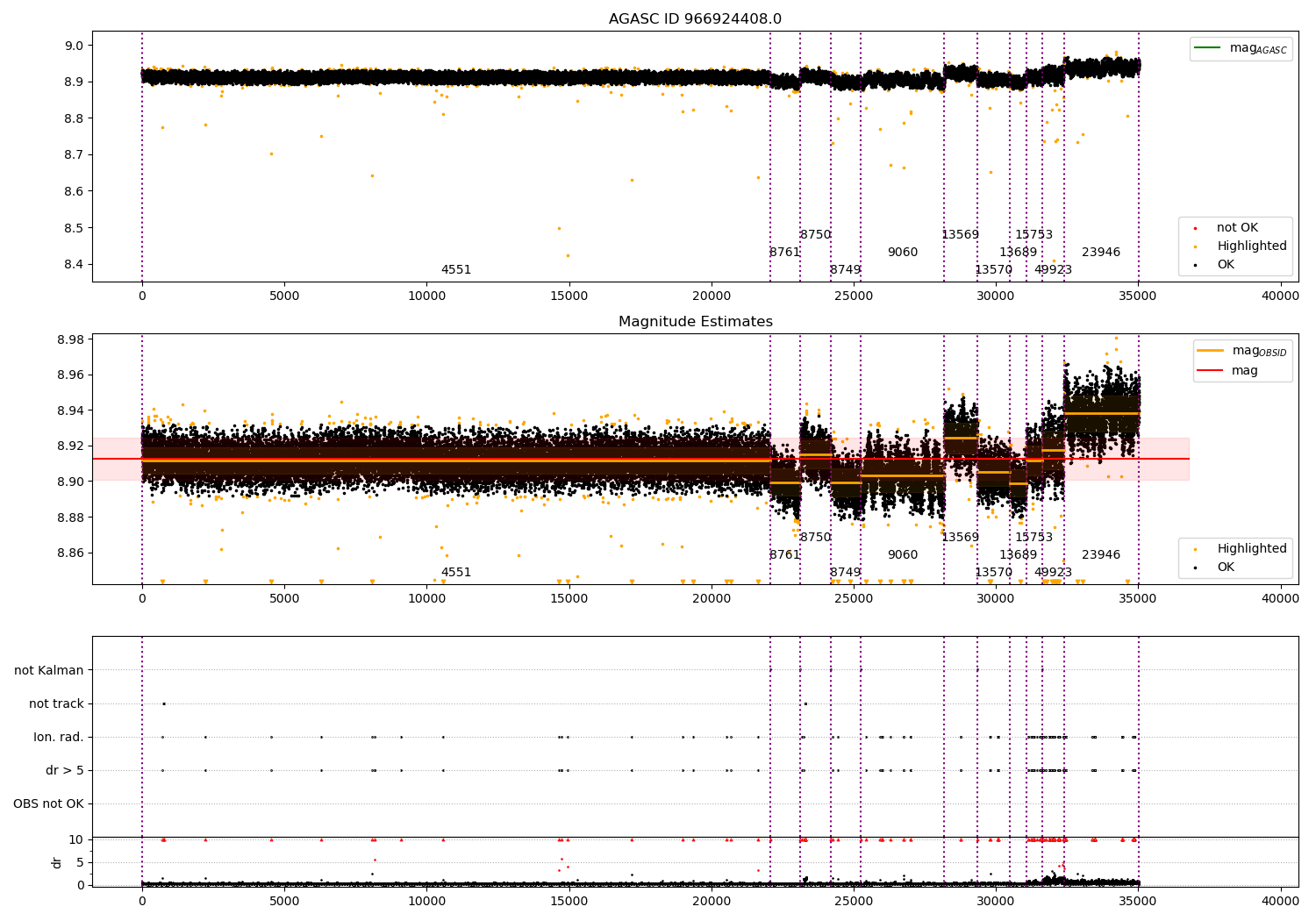Image resolution: width=1316 pixels, height=921 pixels.
Task: Click the 20000 x-tick of the top plot
Action: click(x=711, y=296)
